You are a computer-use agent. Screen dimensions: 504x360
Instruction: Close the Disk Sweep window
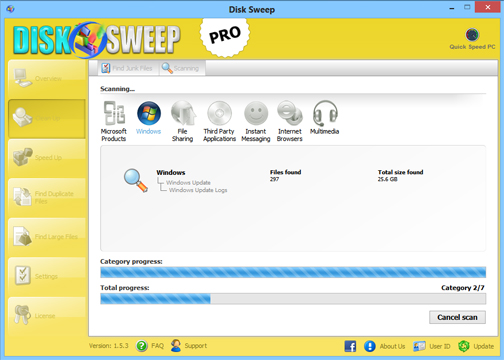[x=488, y=7]
